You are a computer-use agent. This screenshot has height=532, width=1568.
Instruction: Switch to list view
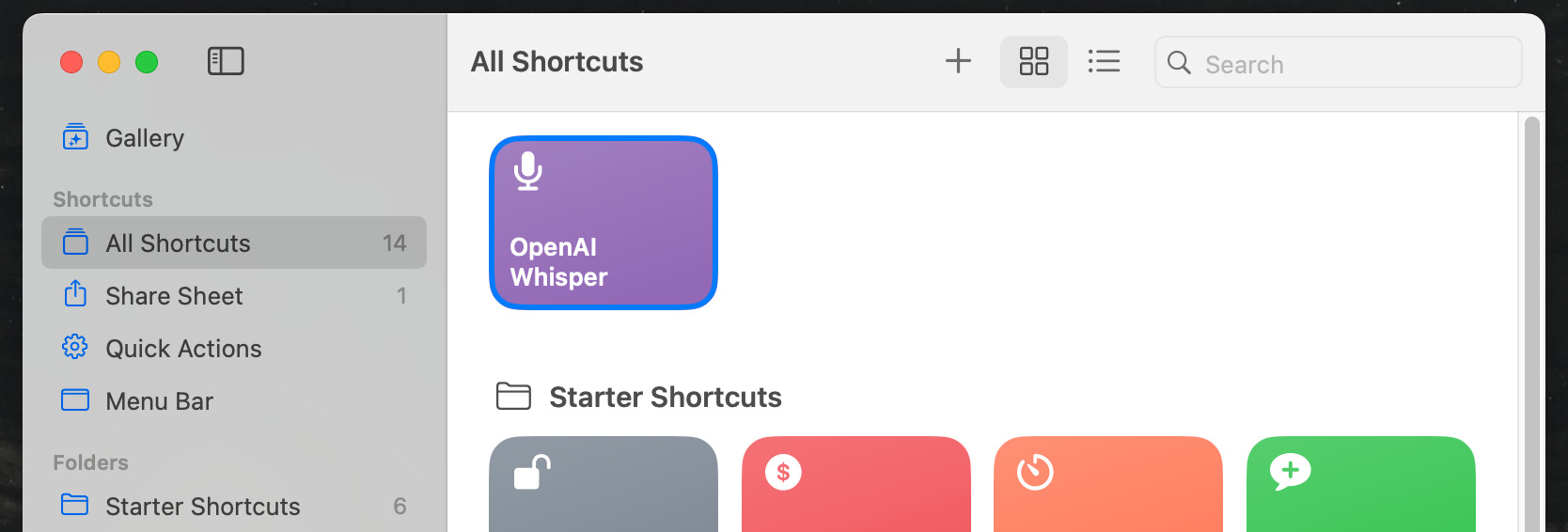point(1104,62)
